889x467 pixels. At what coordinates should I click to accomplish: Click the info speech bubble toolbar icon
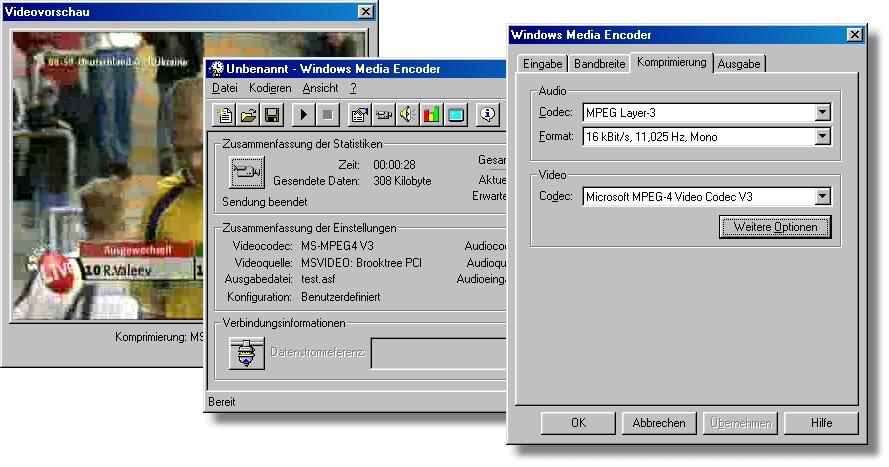(487, 115)
